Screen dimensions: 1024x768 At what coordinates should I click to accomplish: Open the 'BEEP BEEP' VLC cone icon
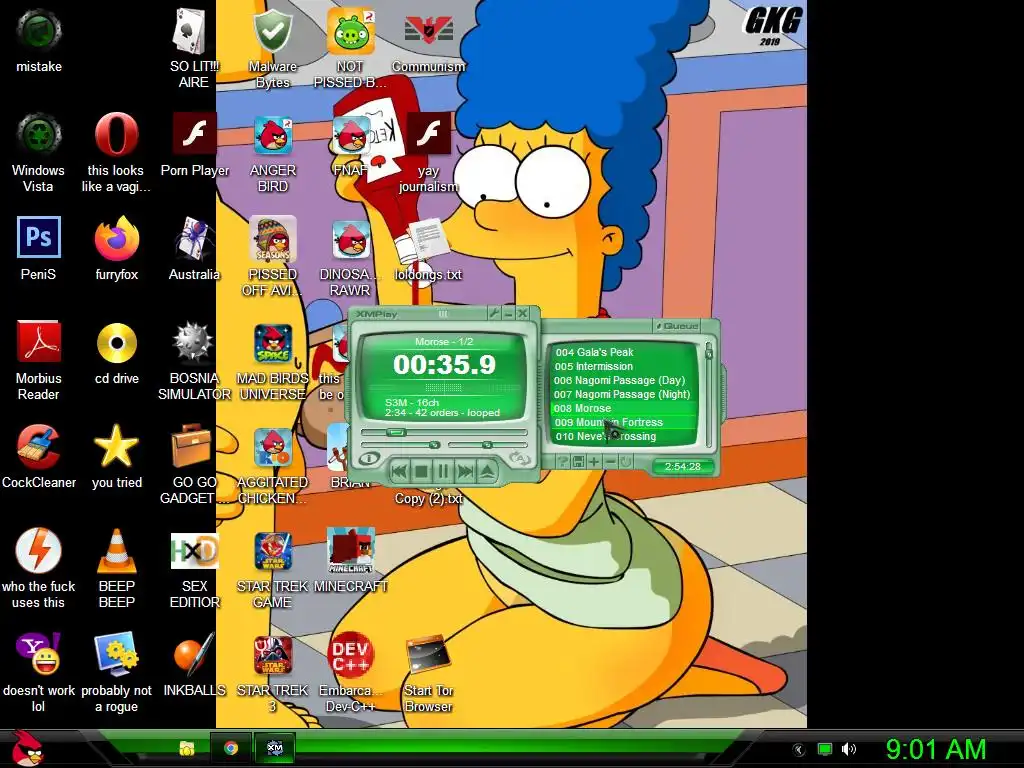pos(116,567)
